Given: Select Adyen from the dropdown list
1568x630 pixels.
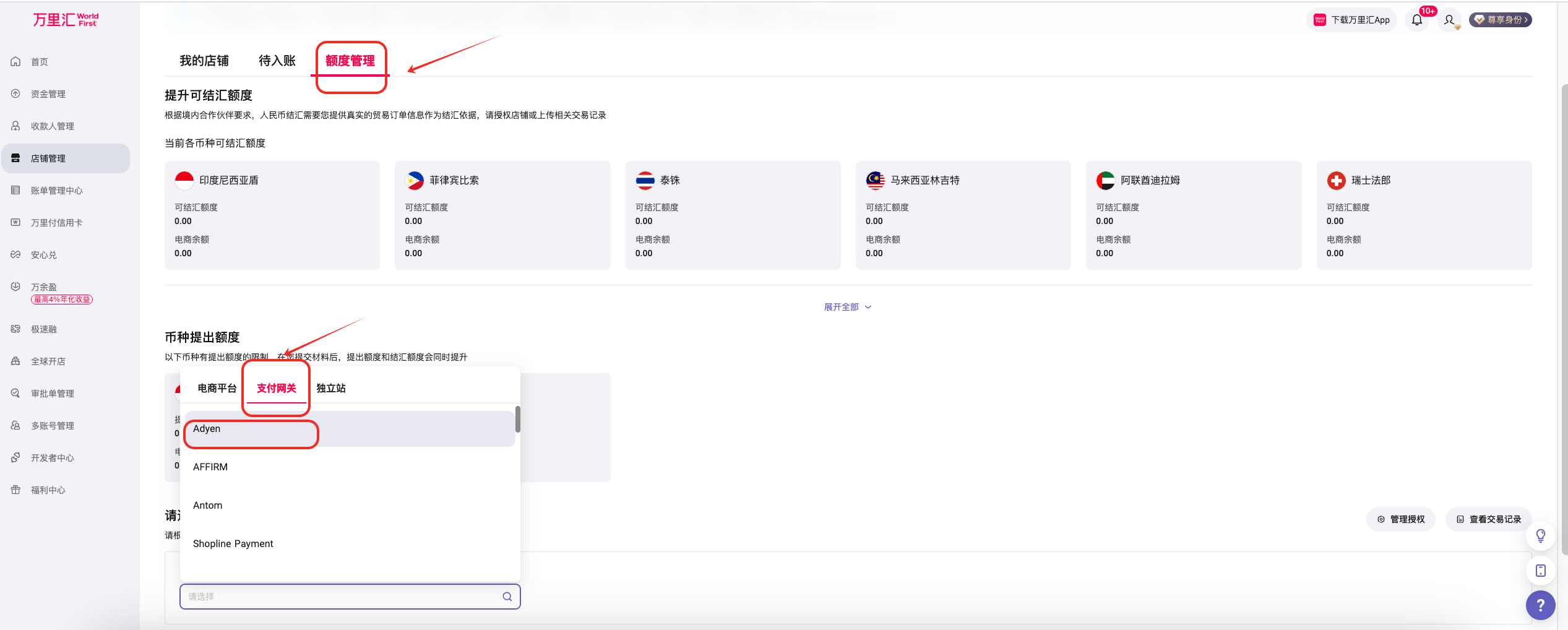Looking at the screenshot, I should tap(207, 429).
